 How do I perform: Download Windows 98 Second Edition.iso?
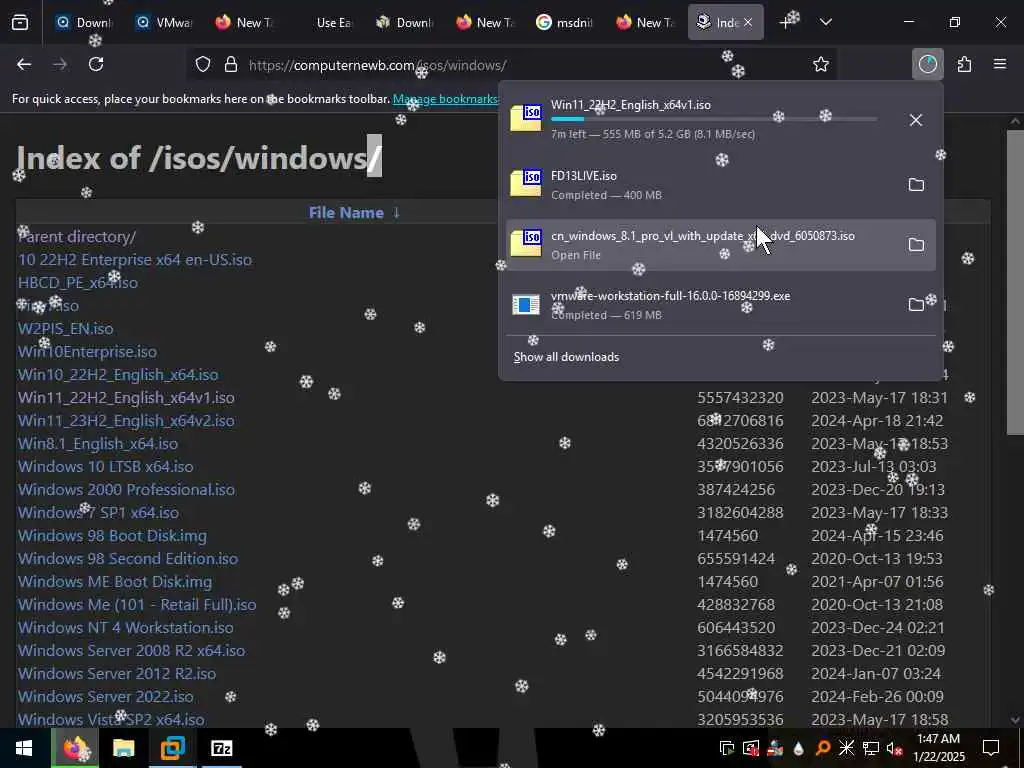click(x=128, y=558)
